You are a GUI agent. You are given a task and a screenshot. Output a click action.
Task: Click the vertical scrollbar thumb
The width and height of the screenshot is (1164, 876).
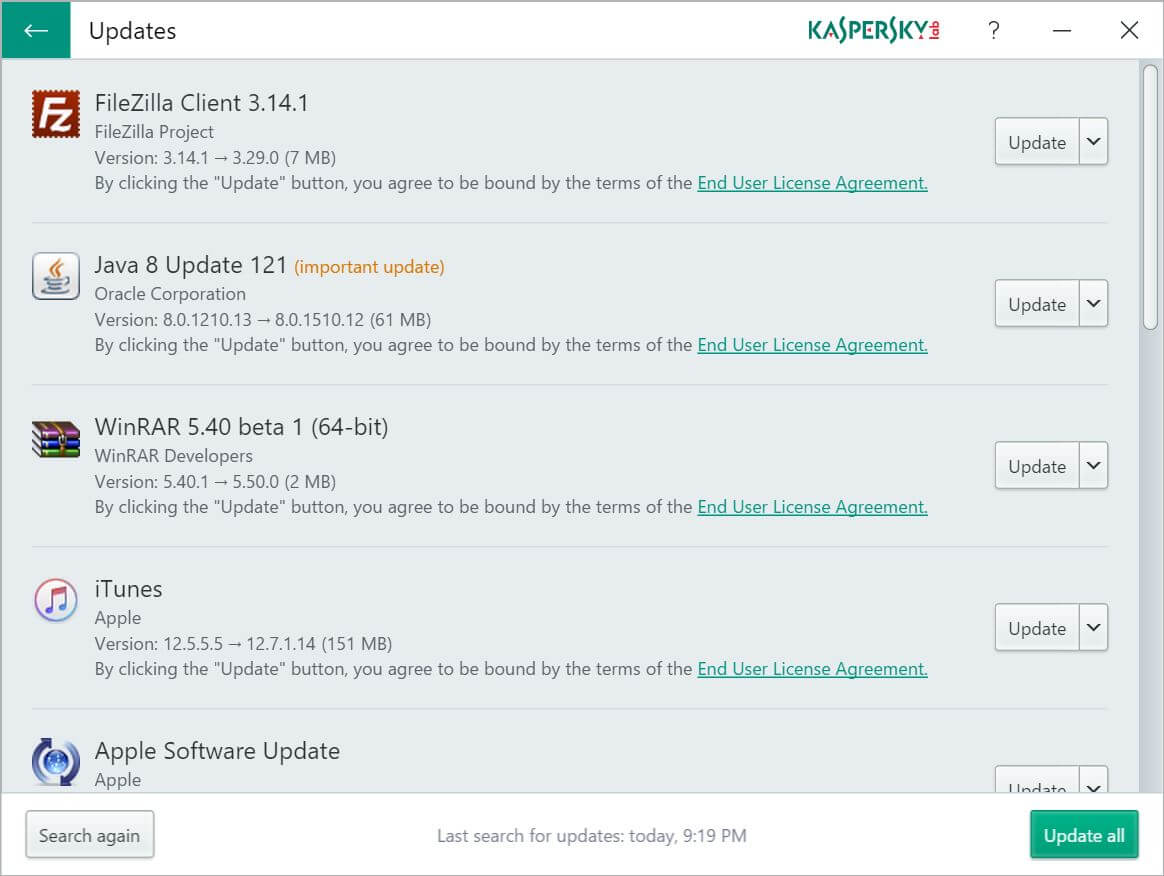(1150, 195)
